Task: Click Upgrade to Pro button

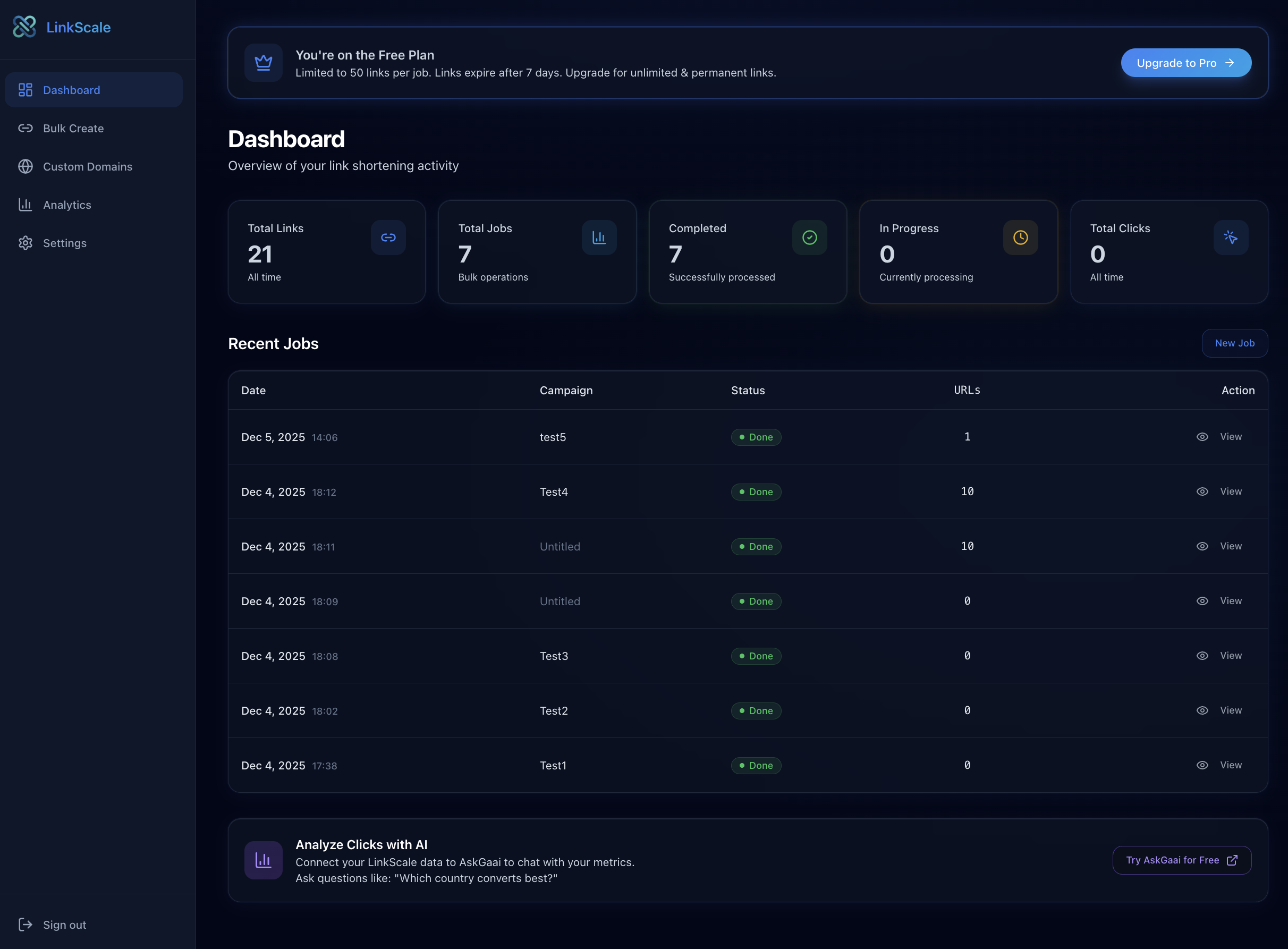Action: click(x=1186, y=63)
